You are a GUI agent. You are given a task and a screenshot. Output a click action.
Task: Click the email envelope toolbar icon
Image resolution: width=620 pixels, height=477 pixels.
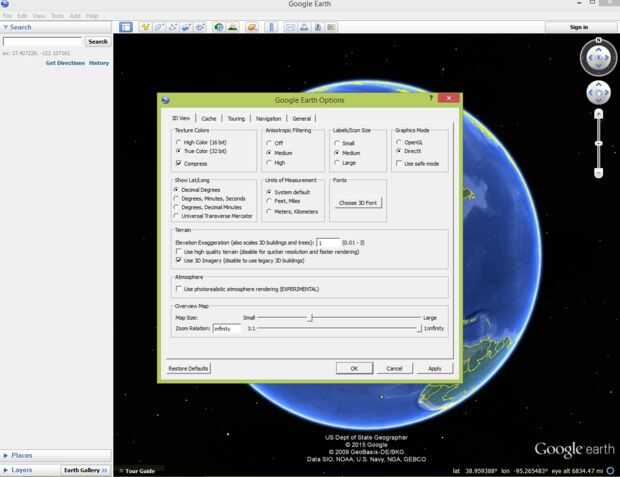tap(290, 27)
